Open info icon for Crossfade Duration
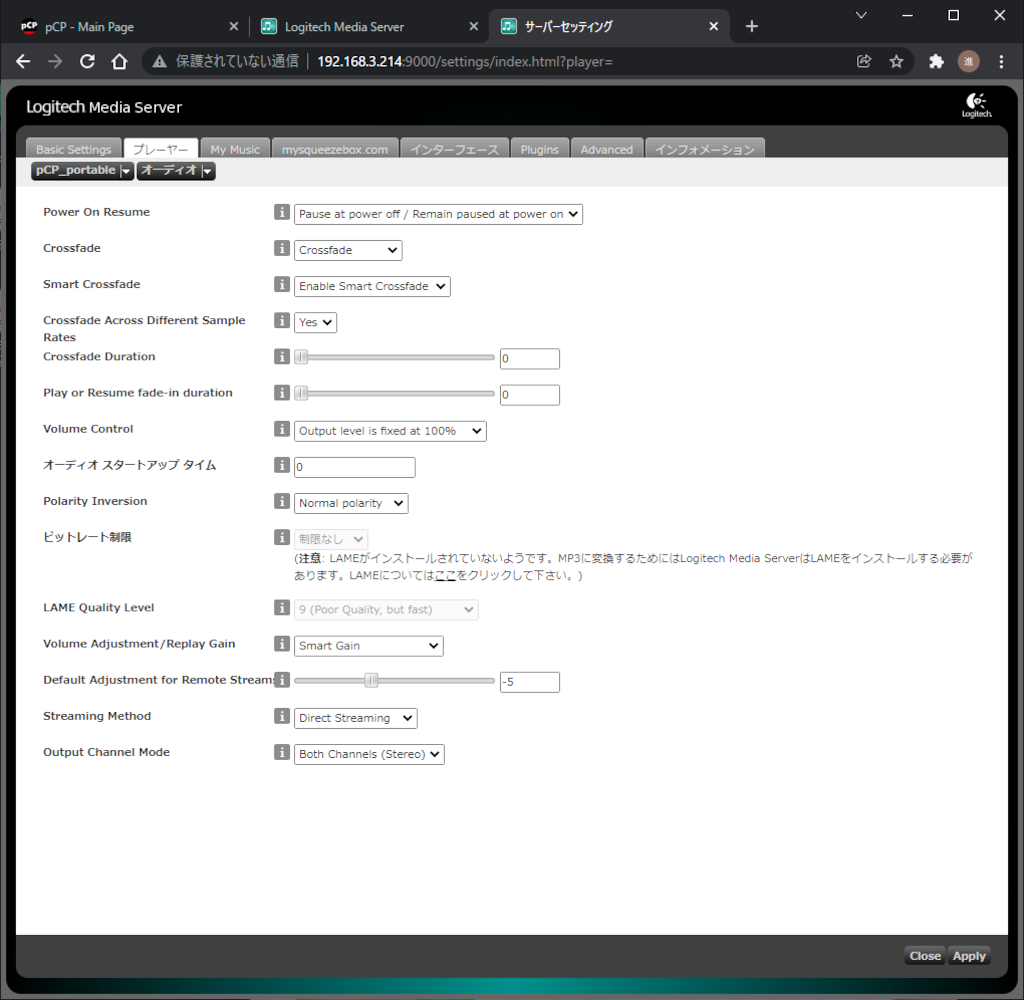The image size is (1024, 1000). (281, 357)
